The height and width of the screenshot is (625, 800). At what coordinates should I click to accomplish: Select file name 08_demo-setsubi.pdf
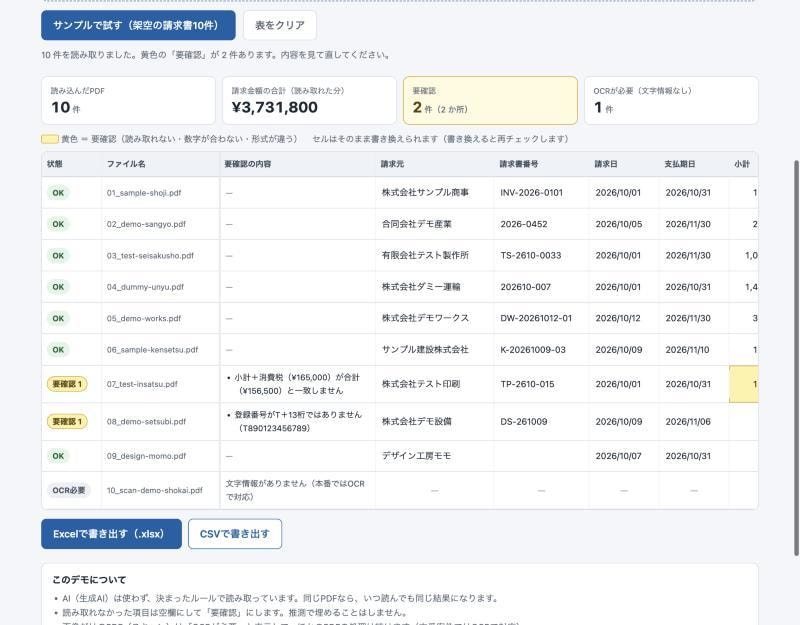coord(146,421)
